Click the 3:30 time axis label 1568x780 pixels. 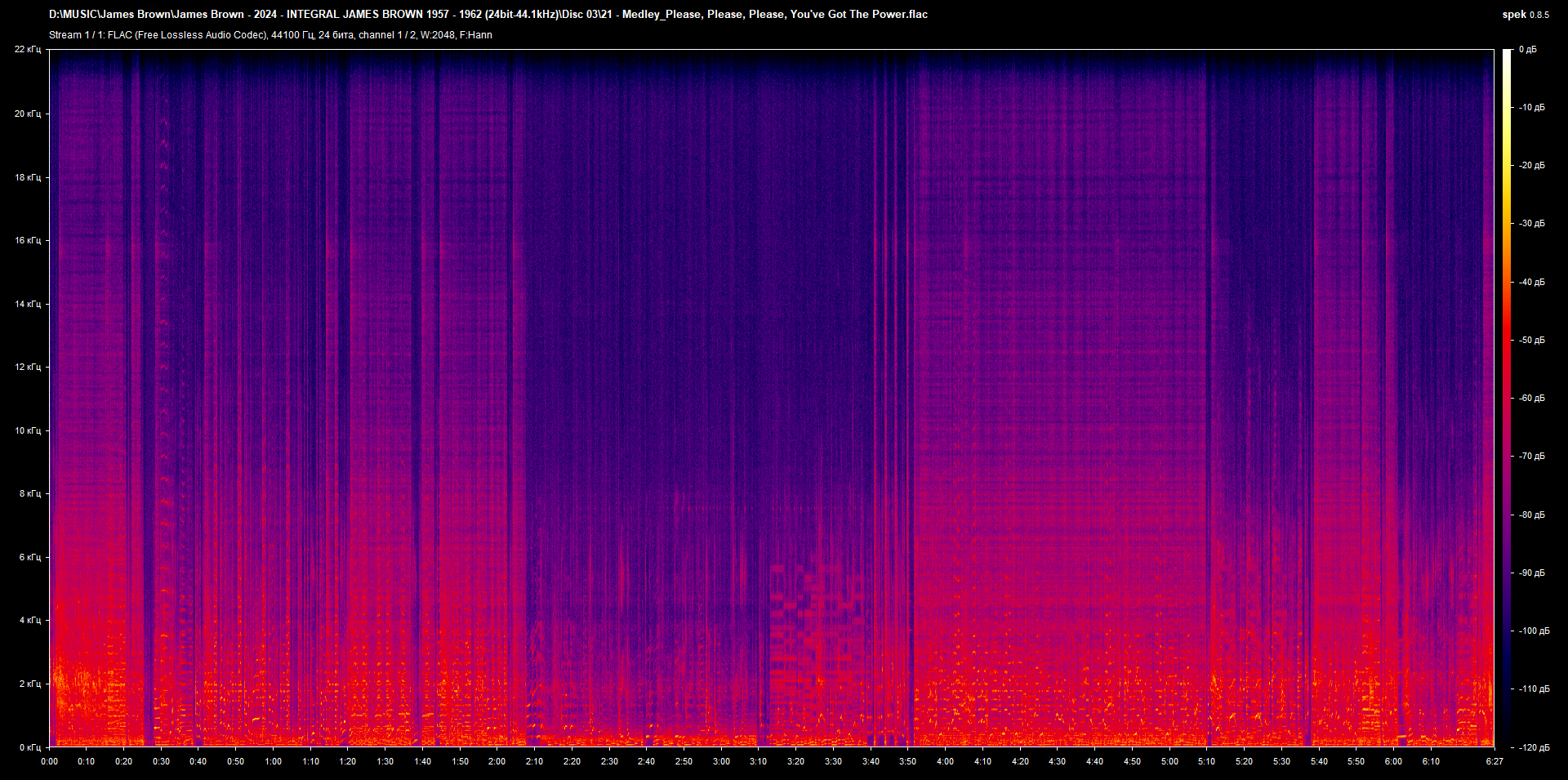point(833,761)
